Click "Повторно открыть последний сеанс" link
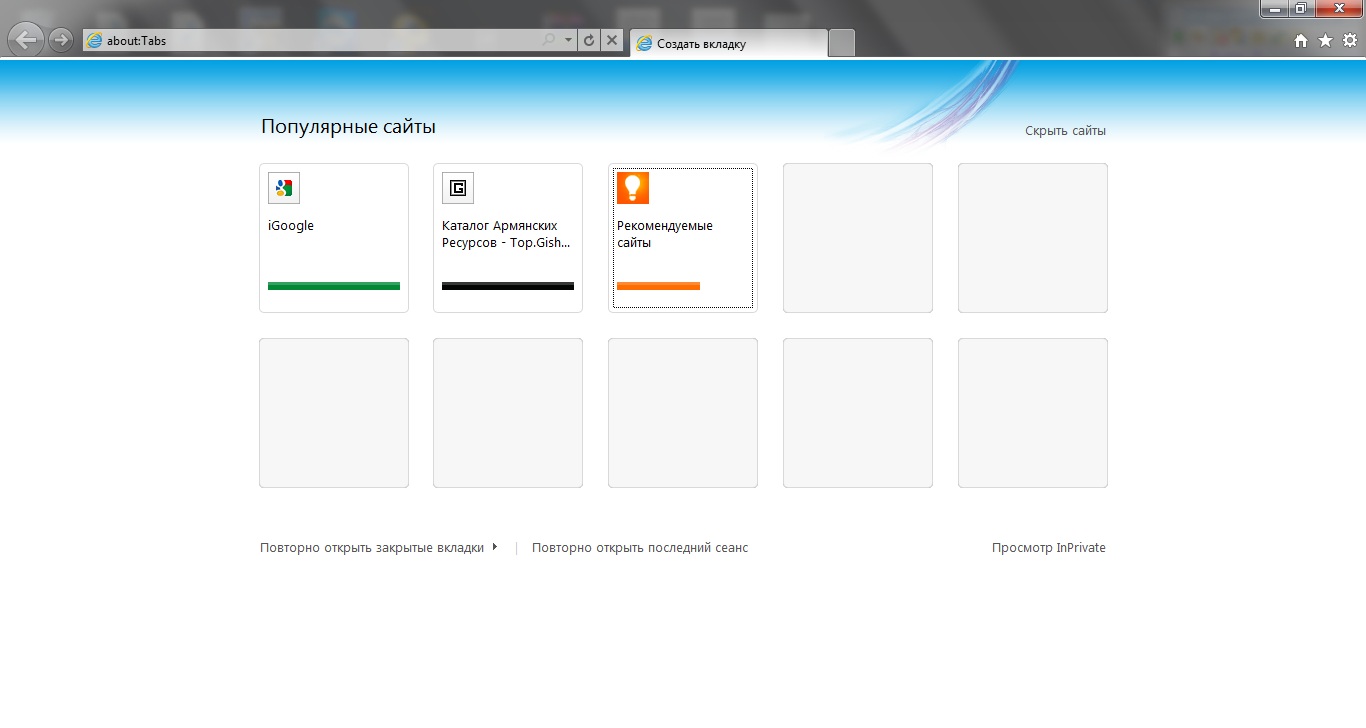 click(639, 548)
